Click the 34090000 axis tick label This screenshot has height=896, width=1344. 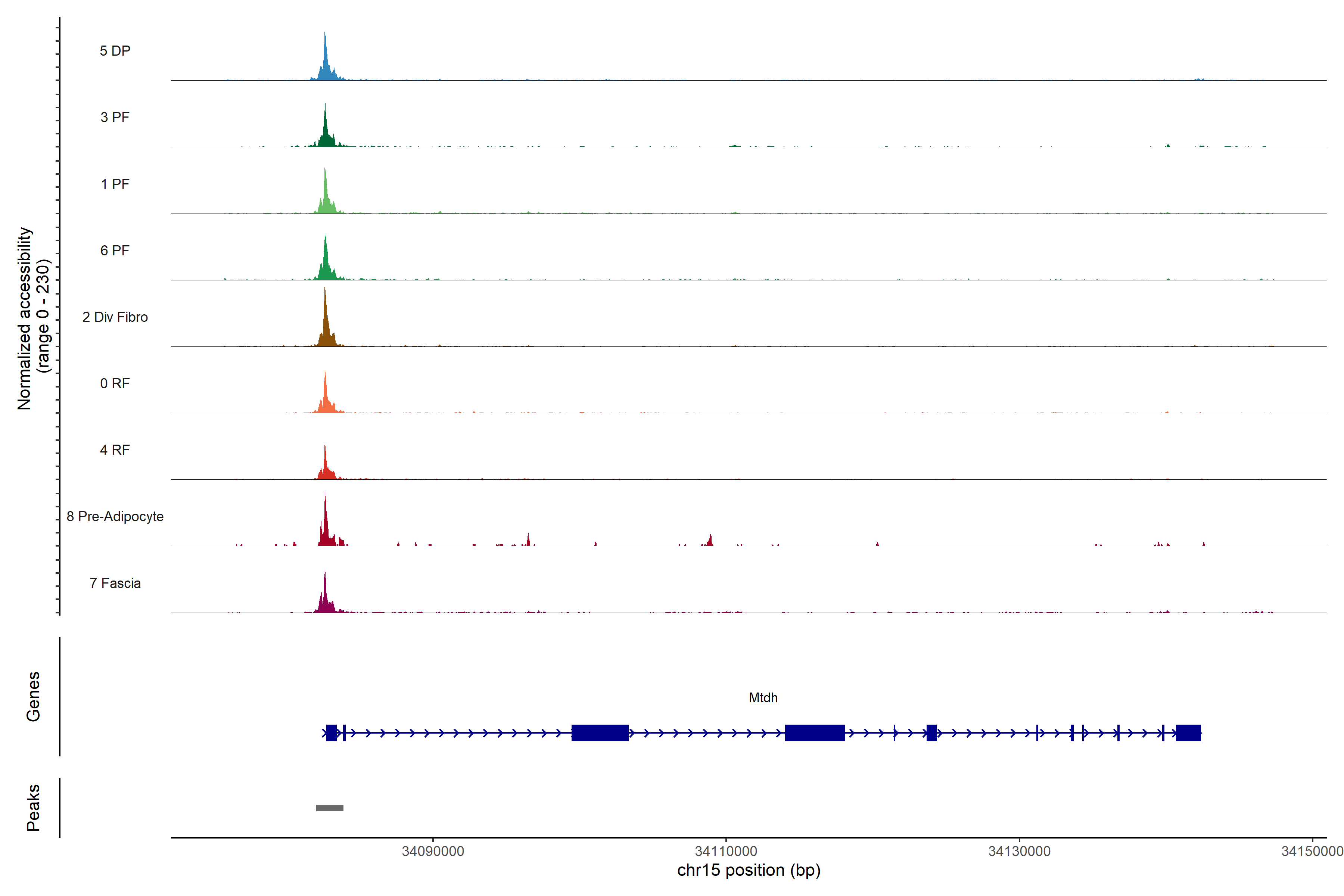pyautogui.click(x=433, y=851)
